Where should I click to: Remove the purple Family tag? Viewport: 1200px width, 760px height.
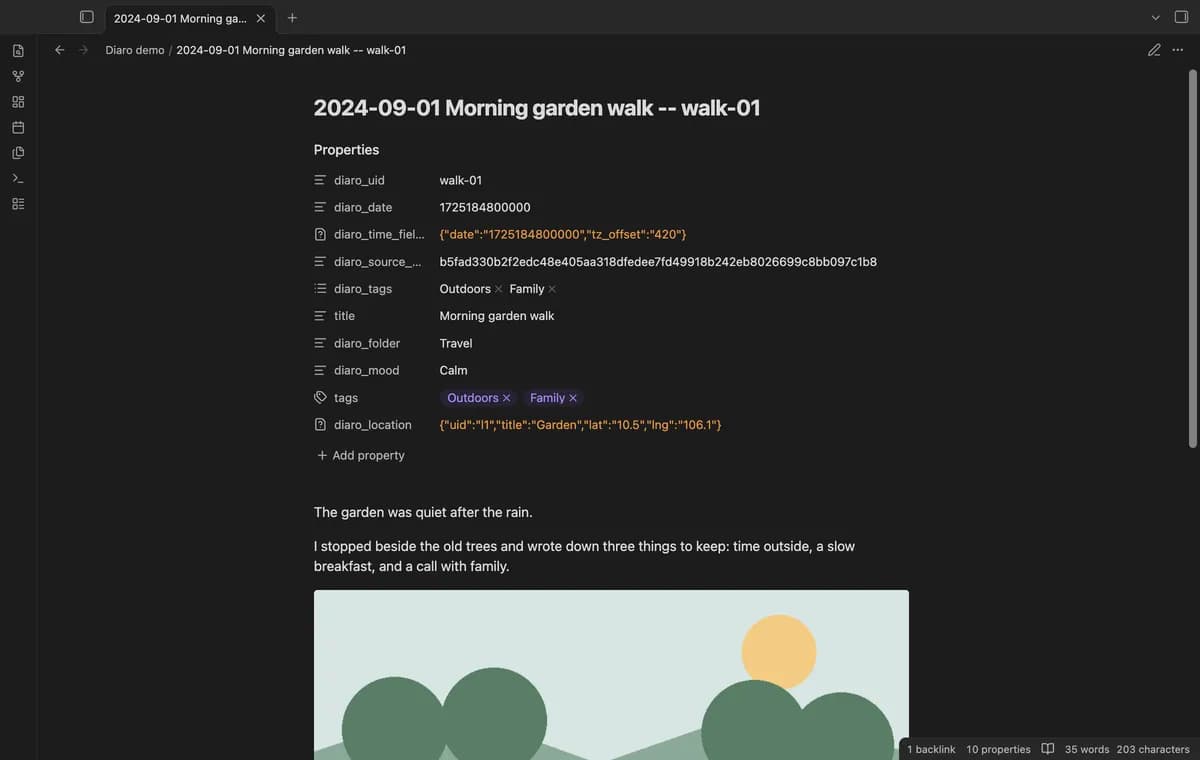[573, 398]
